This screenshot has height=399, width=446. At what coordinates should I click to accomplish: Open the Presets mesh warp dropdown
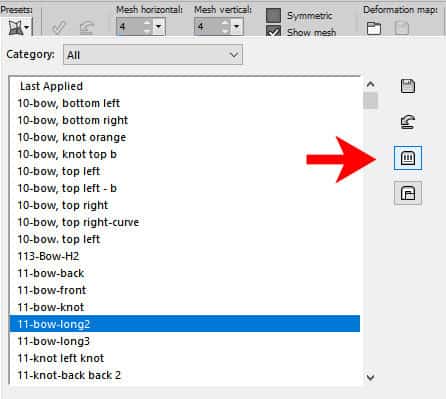coord(19,27)
